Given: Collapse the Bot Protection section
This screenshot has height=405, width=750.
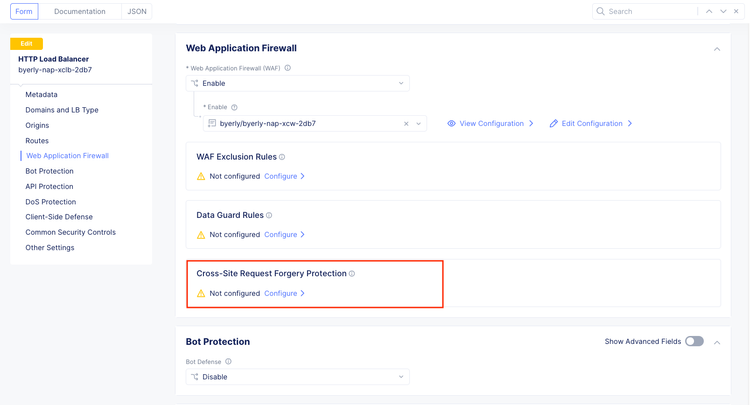Looking at the screenshot, I should [717, 342].
